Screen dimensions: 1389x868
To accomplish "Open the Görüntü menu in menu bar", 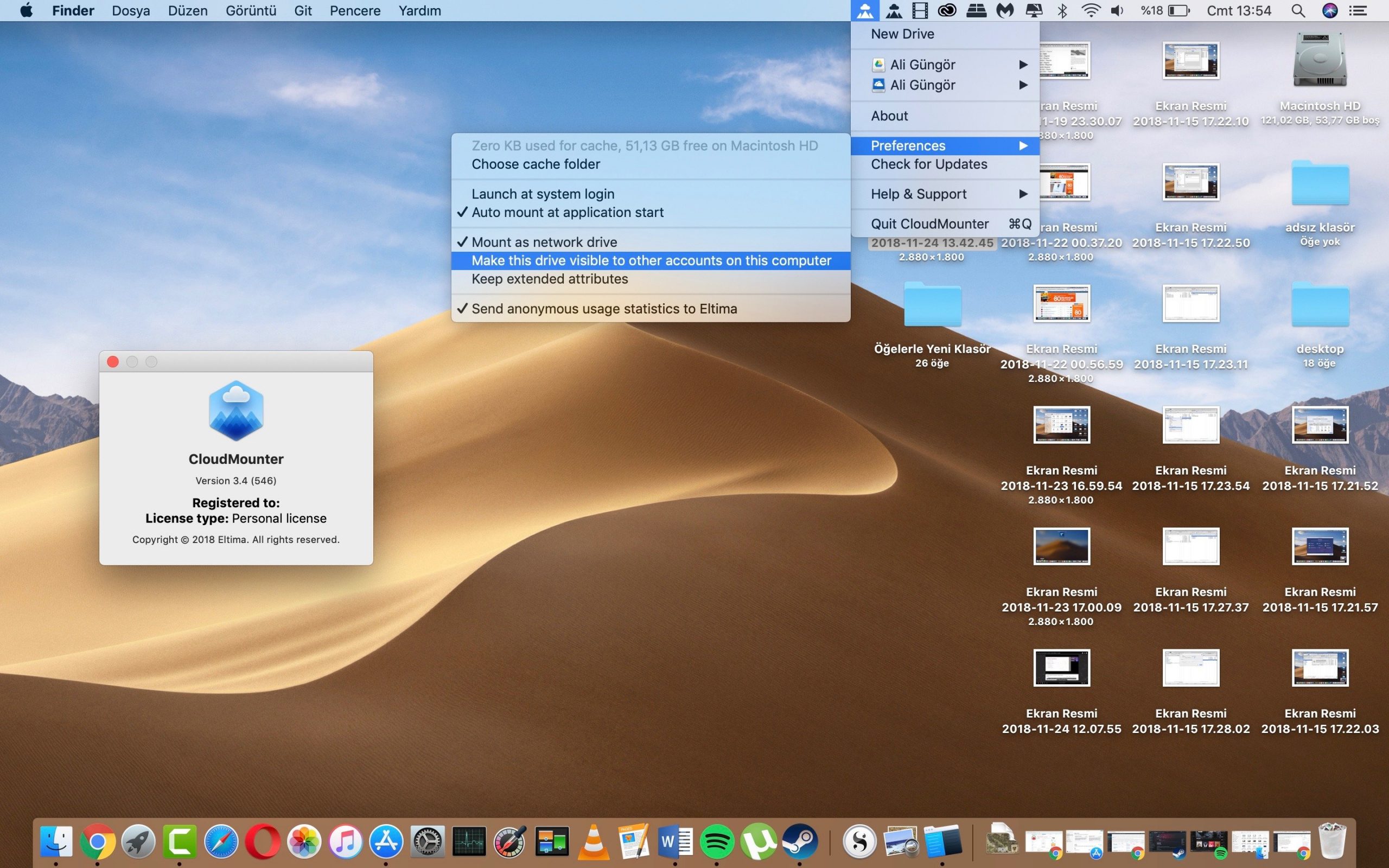I will (x=251, y=10).
